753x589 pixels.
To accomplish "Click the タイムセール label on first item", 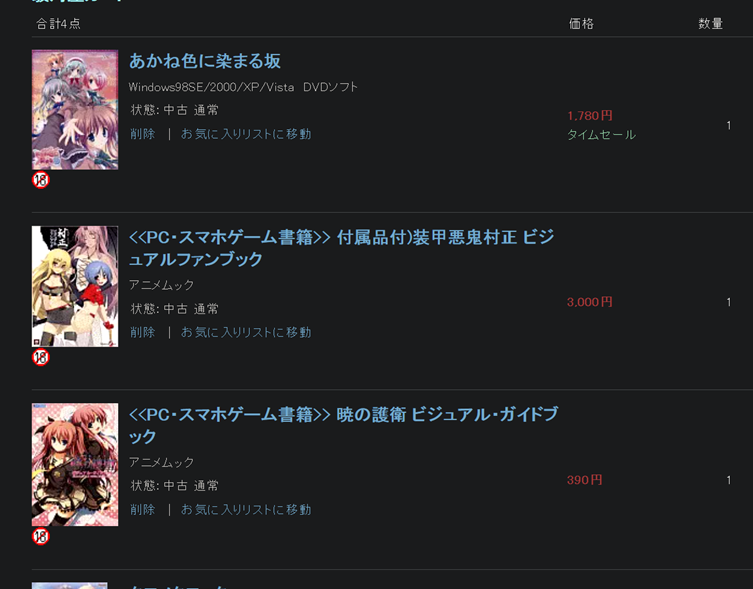I will [x=601, y=135].
